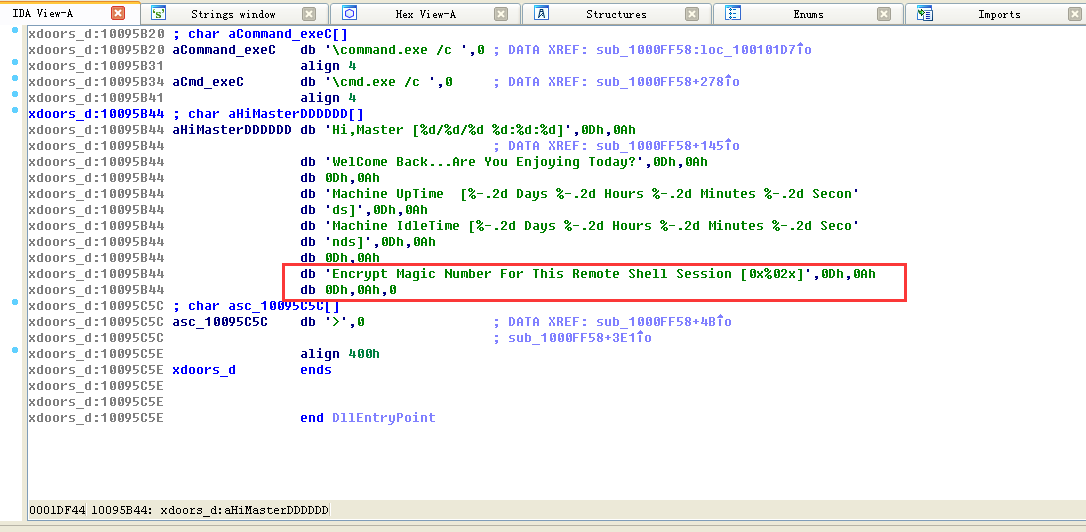Screen dimensions: 1086x532
Task: Click the 'nds]',0Dh,0Ah line
Action: tap(368, 242)
